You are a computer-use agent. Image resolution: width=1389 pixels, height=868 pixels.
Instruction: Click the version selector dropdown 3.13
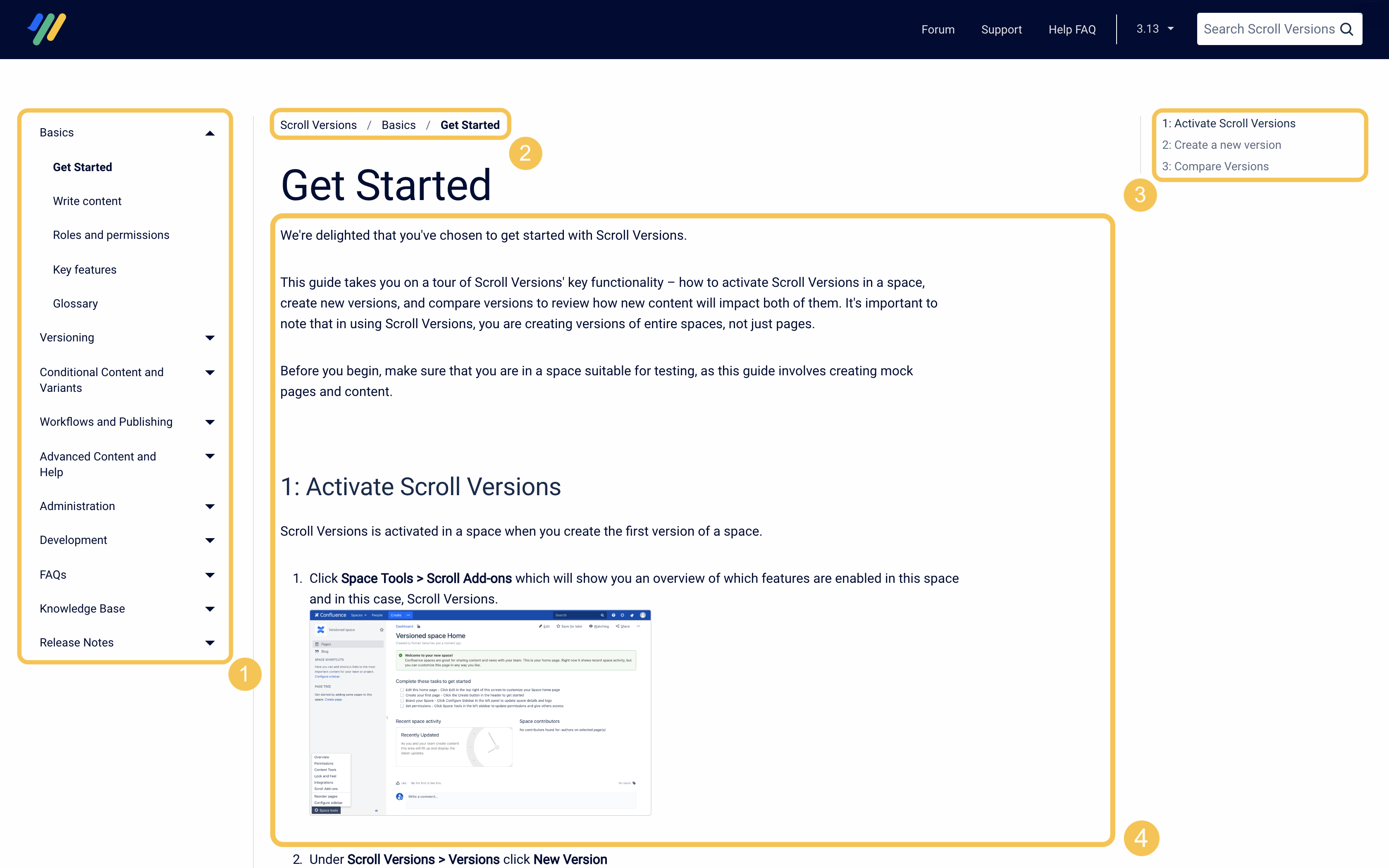click(x=1155, y=28)
